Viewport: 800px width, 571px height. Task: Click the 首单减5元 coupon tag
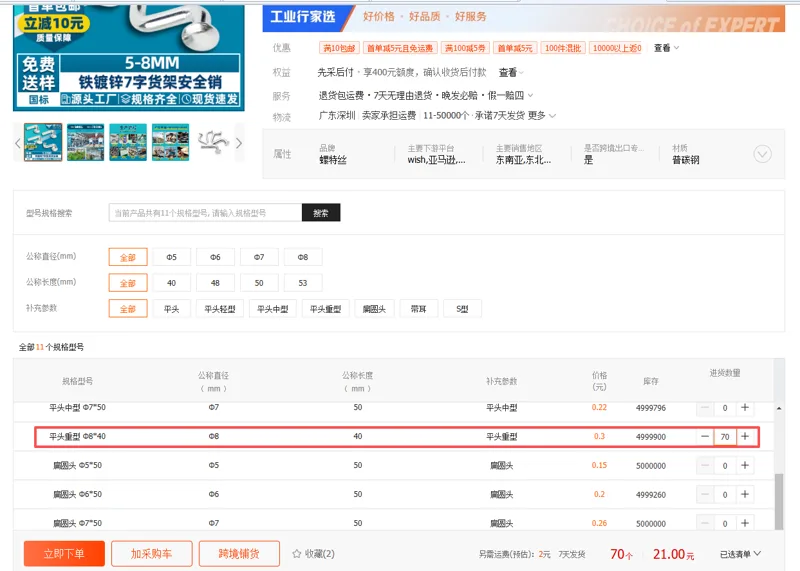pyautogui.click(x=515, y=48)
